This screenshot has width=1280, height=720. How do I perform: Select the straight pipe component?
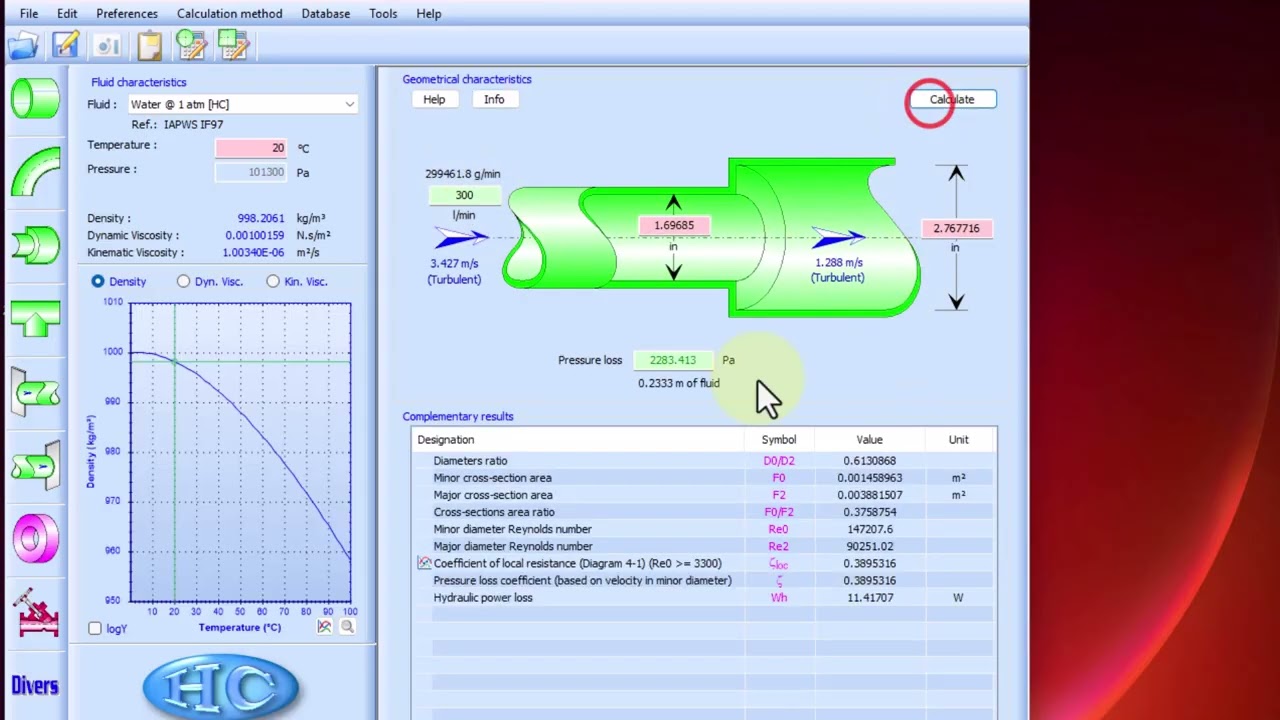coord(36,99)
